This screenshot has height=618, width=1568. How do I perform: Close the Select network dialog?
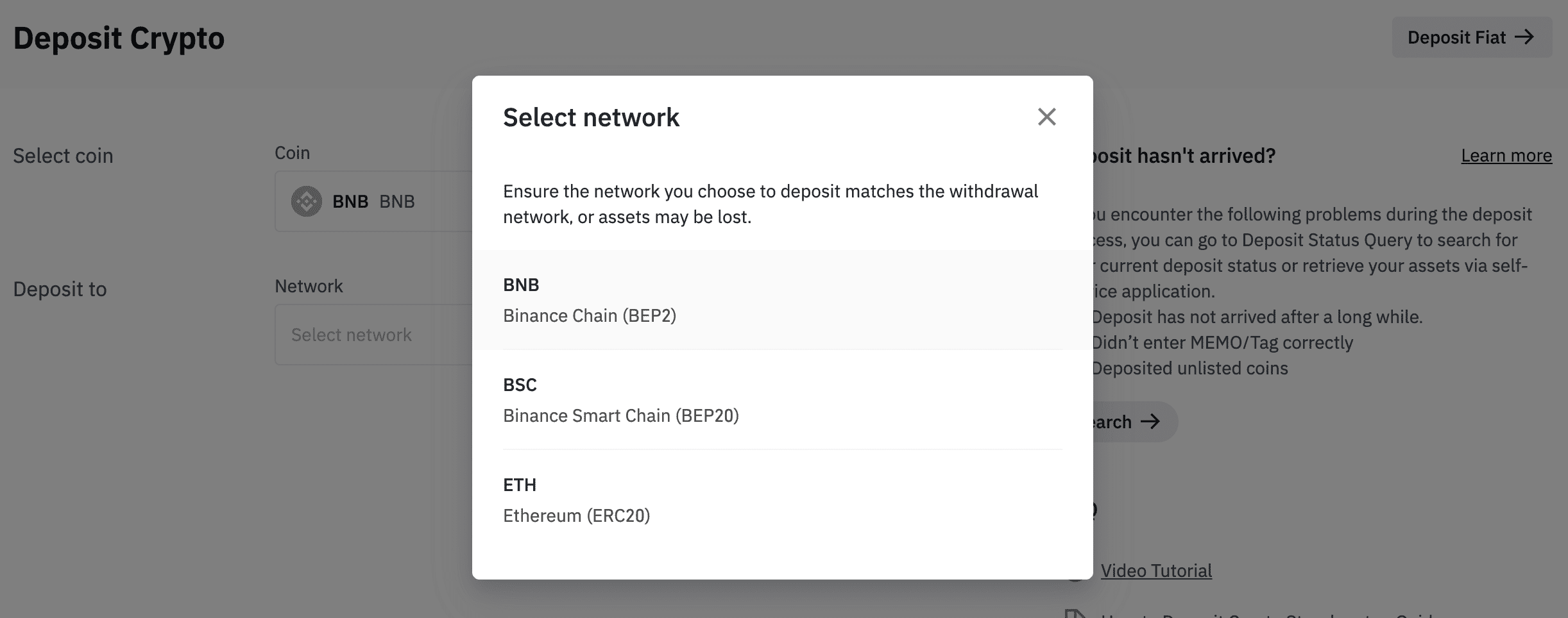coord(1047,117)
